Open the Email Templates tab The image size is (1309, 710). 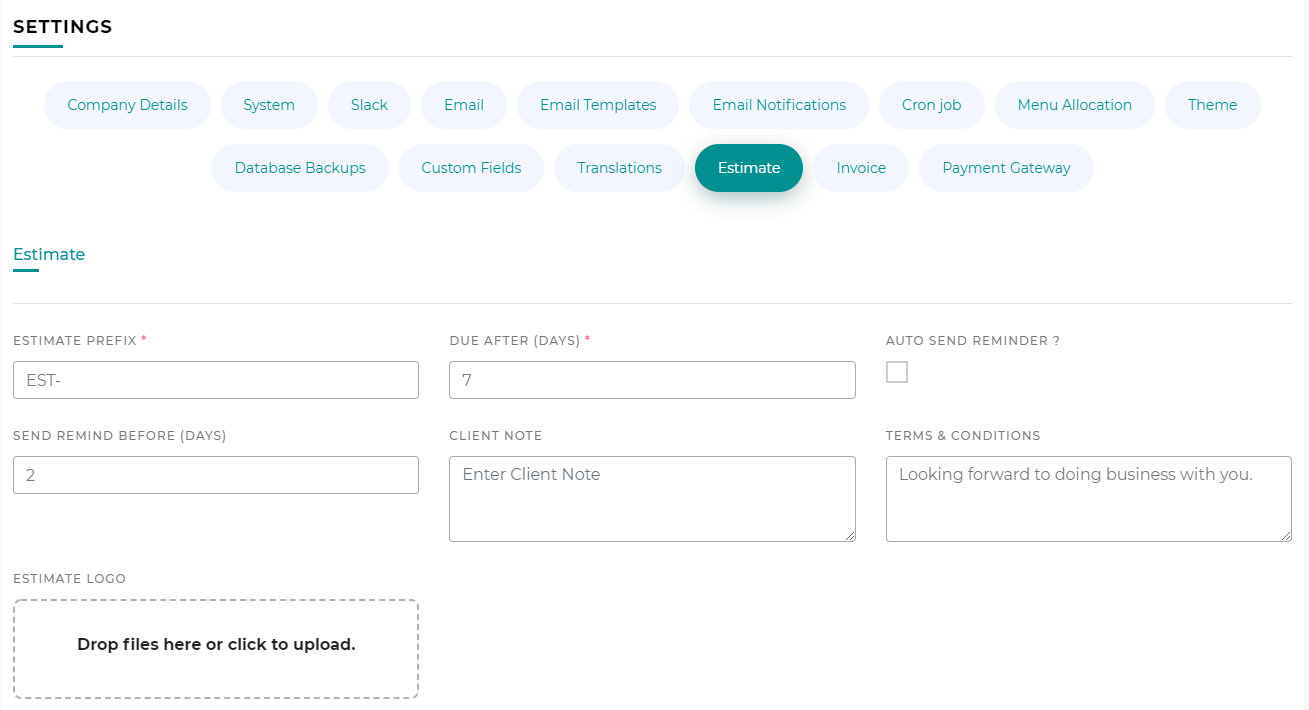598,105
